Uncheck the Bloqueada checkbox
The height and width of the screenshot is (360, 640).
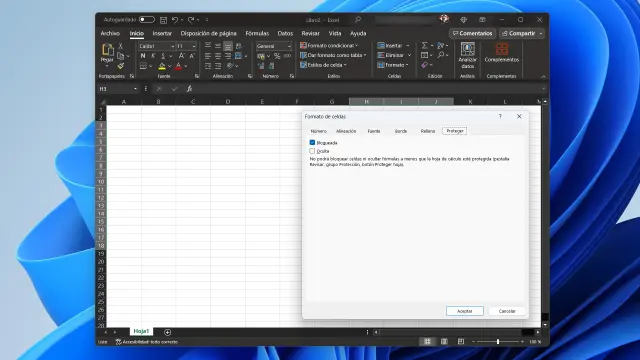click(x=312, y=142)
